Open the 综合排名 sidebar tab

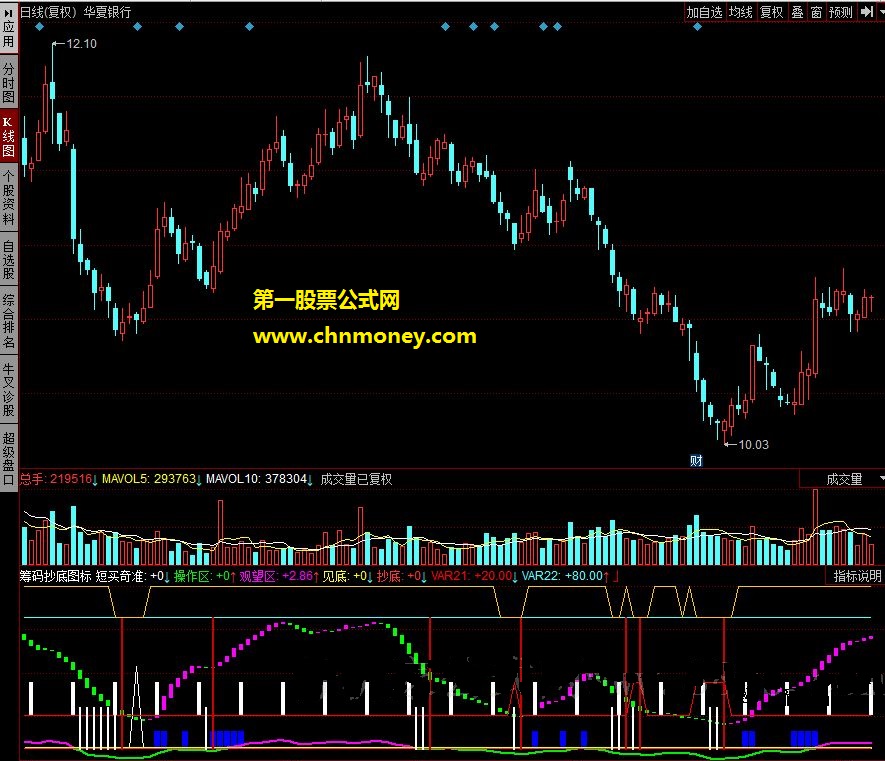[8, 320]
